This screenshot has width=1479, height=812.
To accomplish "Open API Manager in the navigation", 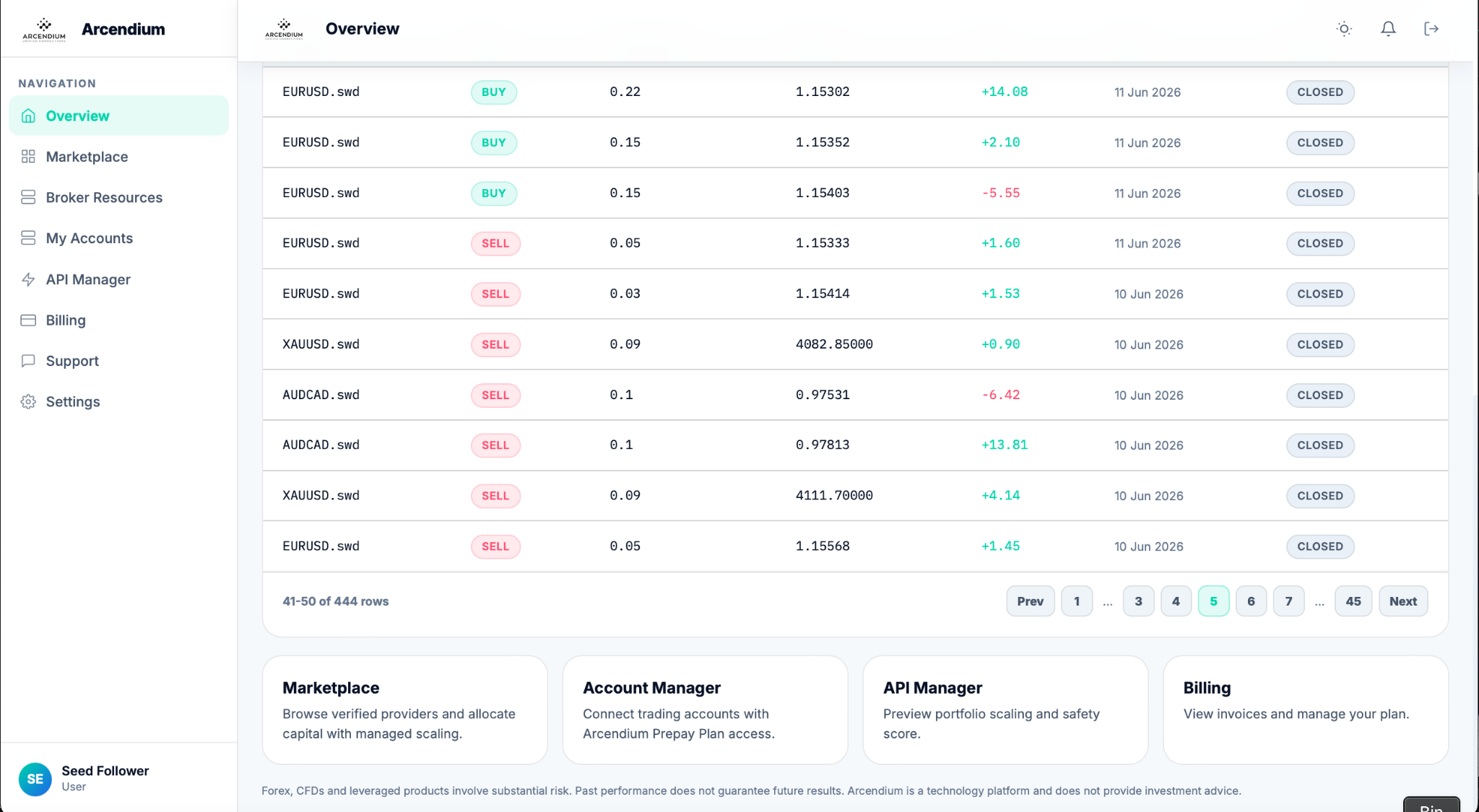I will pos(118,279).
